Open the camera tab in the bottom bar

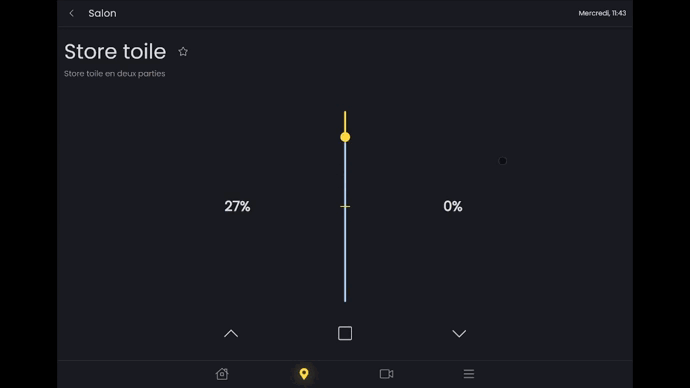pos(386,374)
